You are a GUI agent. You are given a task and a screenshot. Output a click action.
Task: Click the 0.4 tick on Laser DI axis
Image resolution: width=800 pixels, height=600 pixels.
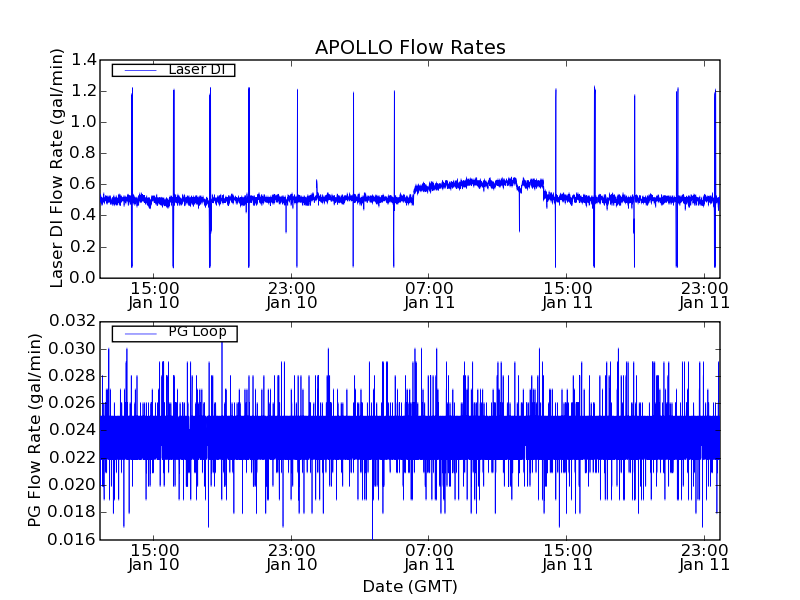(x=84, y=216)
